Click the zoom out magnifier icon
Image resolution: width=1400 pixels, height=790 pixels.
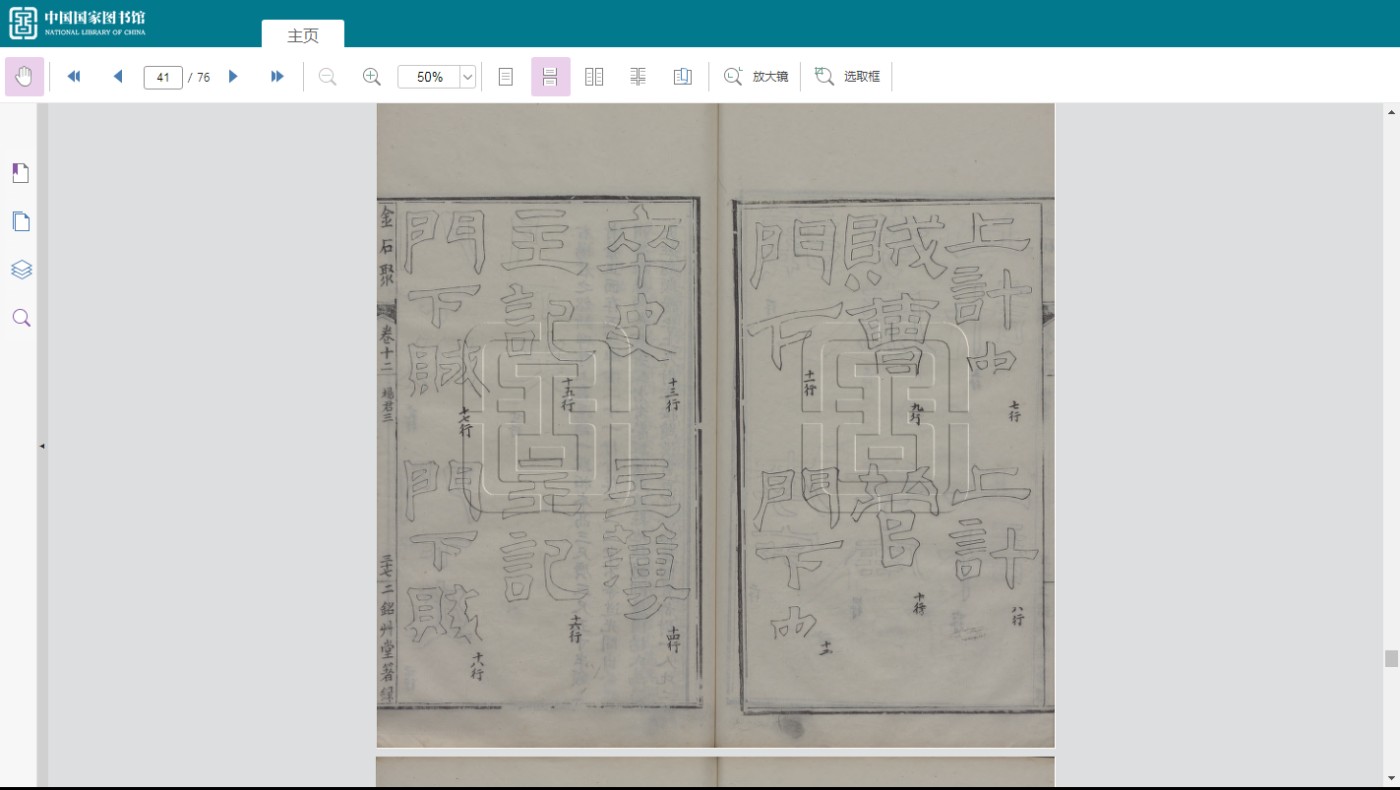point(327,77)
